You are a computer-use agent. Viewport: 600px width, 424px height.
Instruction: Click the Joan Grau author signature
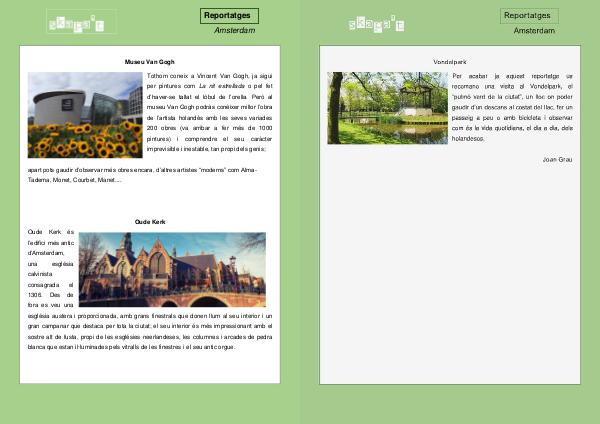pyautogui.click(x=557, y=159)
